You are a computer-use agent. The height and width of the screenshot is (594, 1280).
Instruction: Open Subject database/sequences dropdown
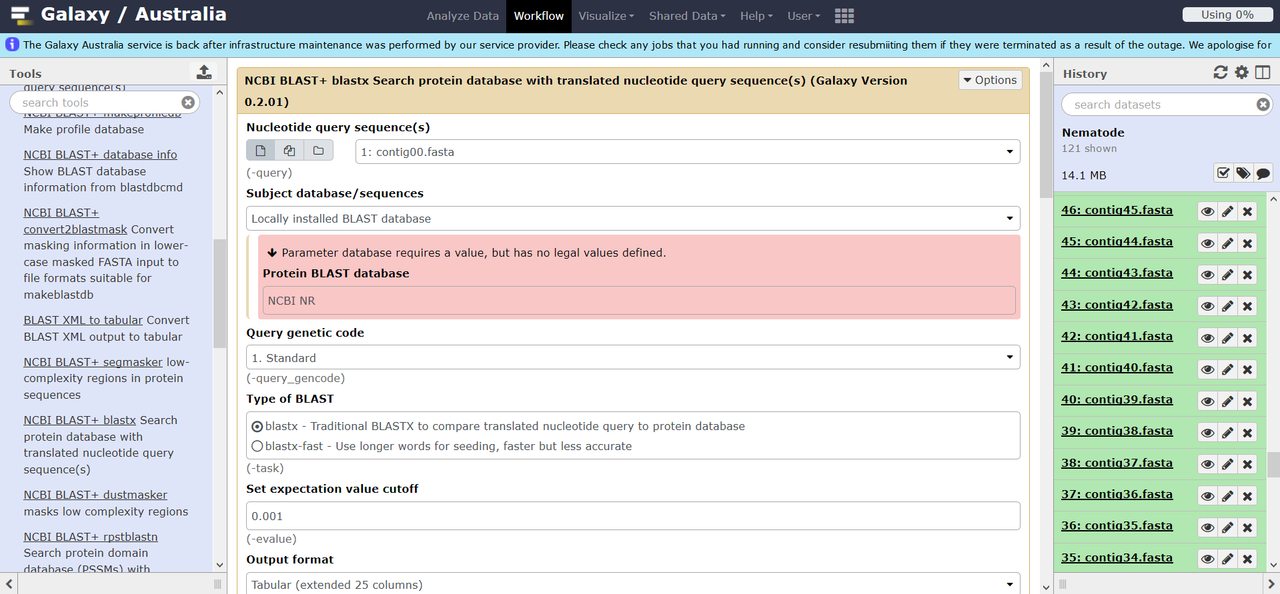click(633, 218)
